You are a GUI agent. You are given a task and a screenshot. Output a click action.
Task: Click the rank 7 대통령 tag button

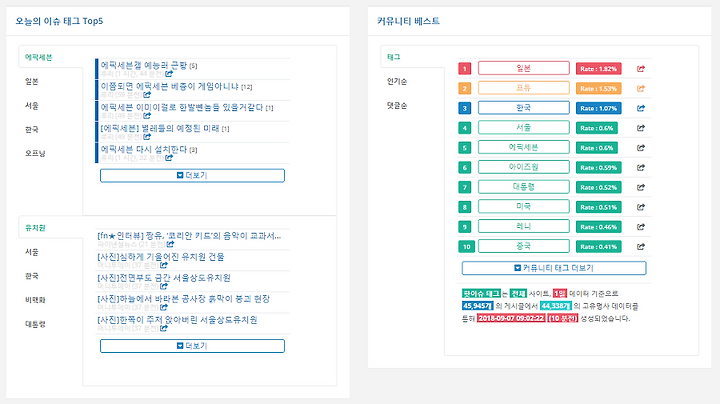(523, 187)
